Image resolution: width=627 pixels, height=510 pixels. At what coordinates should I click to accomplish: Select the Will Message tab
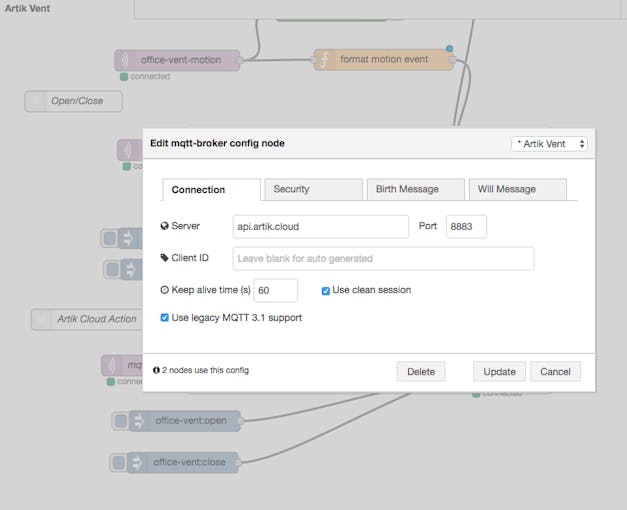(517, 189)
